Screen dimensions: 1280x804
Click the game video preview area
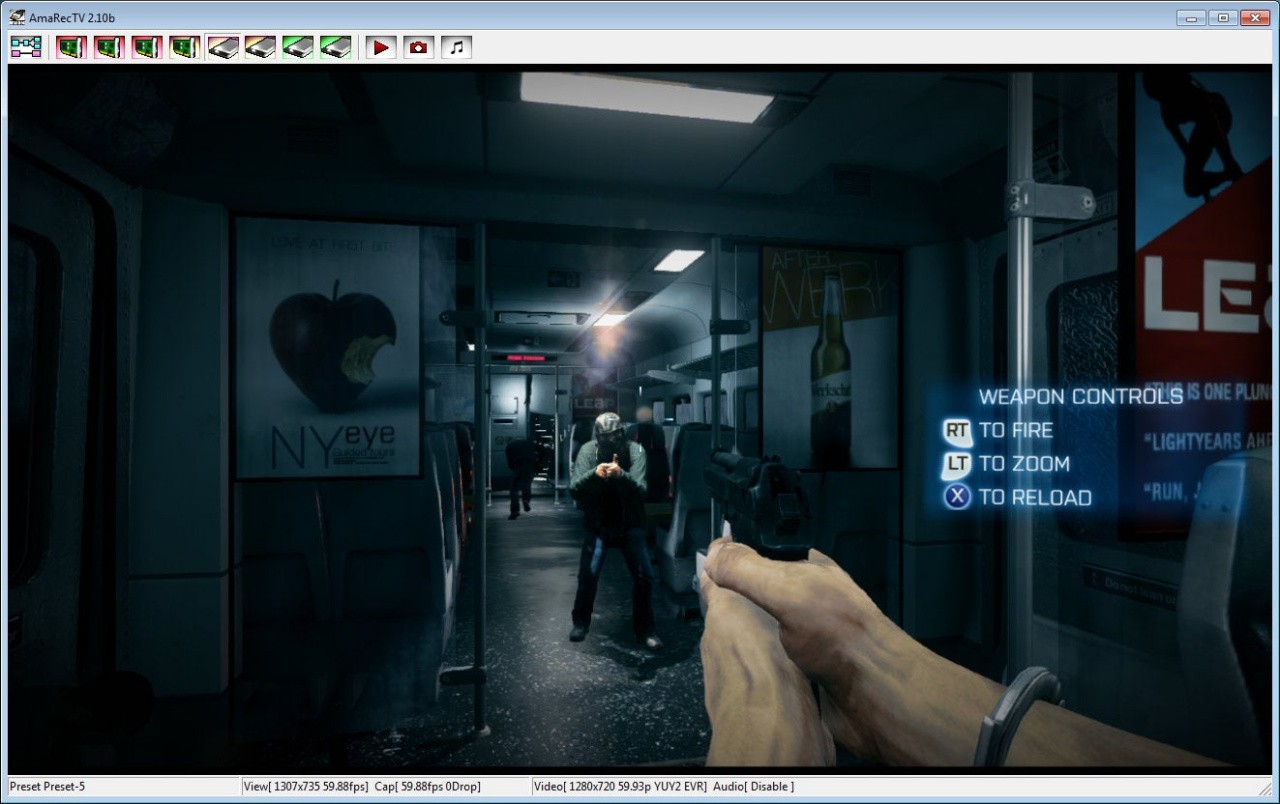point(640,420)
